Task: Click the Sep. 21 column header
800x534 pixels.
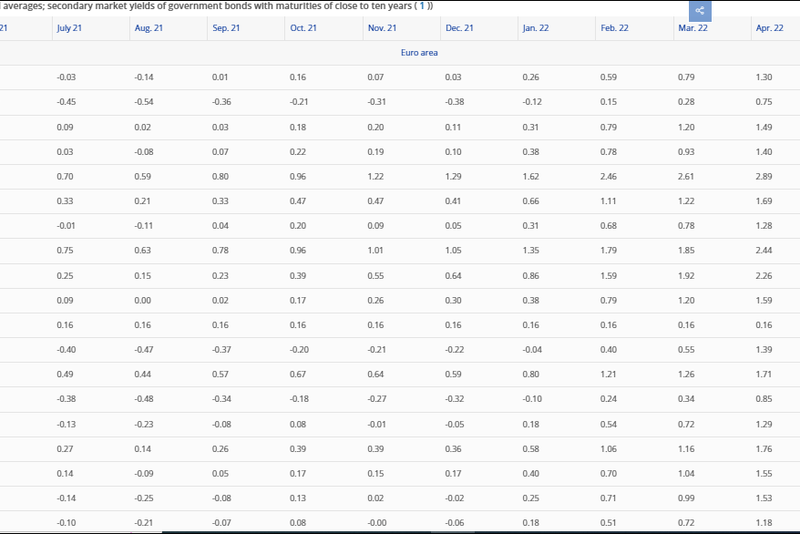Action: coord(225,28)
